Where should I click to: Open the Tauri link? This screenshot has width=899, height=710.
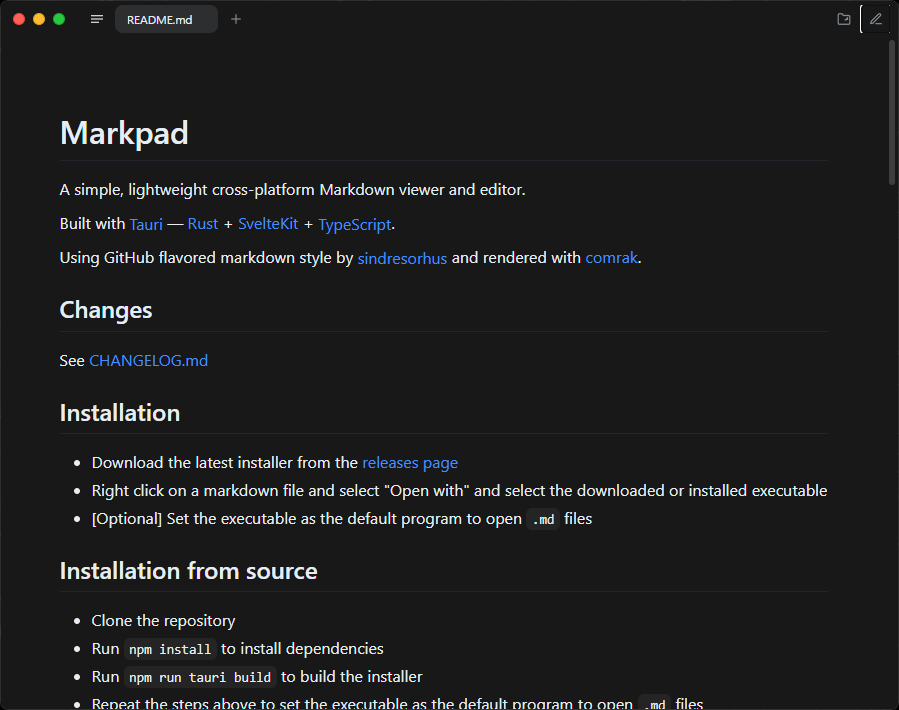click(146, 224)
